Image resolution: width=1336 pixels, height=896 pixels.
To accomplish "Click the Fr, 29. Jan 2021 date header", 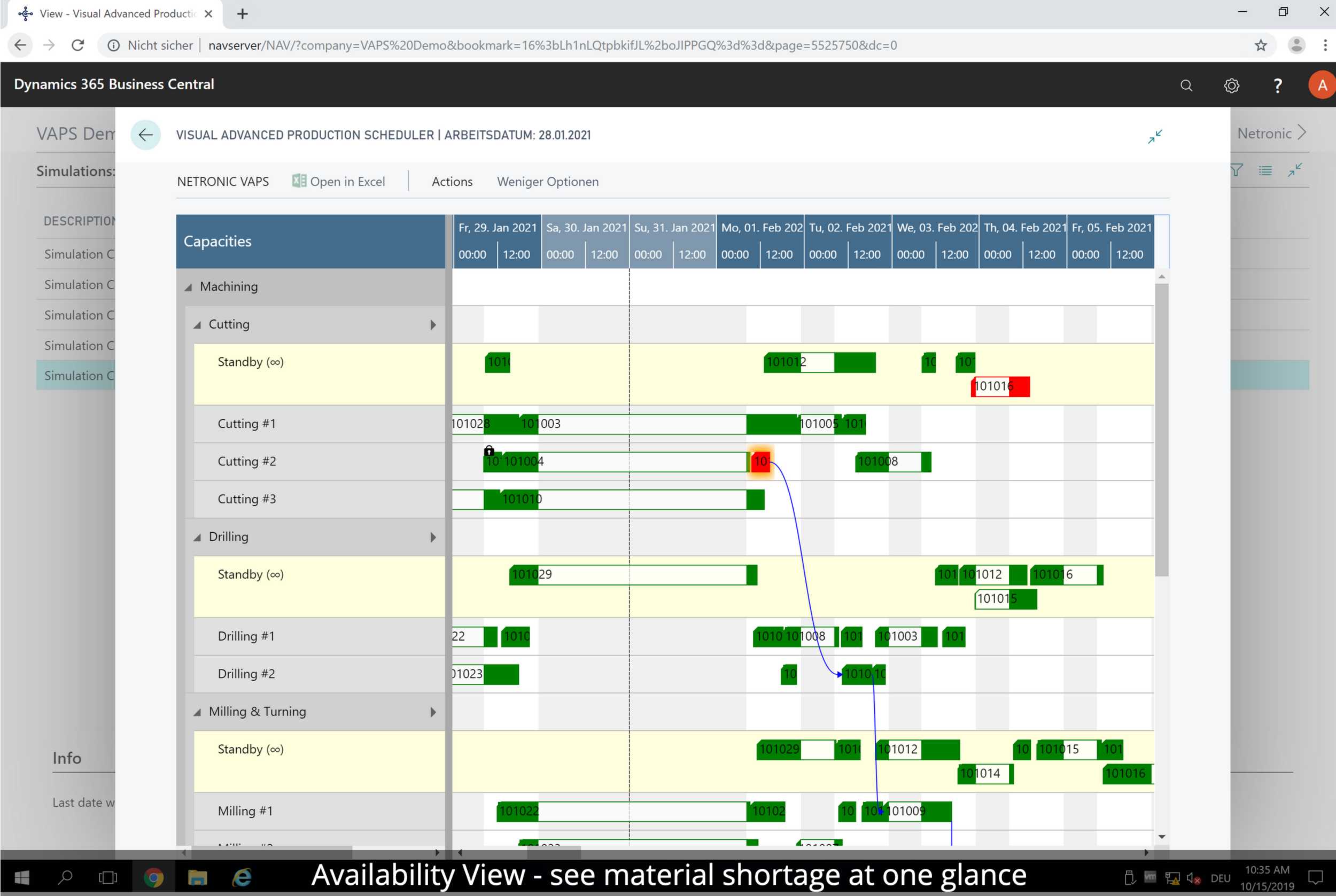I will (x=497, y=228).
